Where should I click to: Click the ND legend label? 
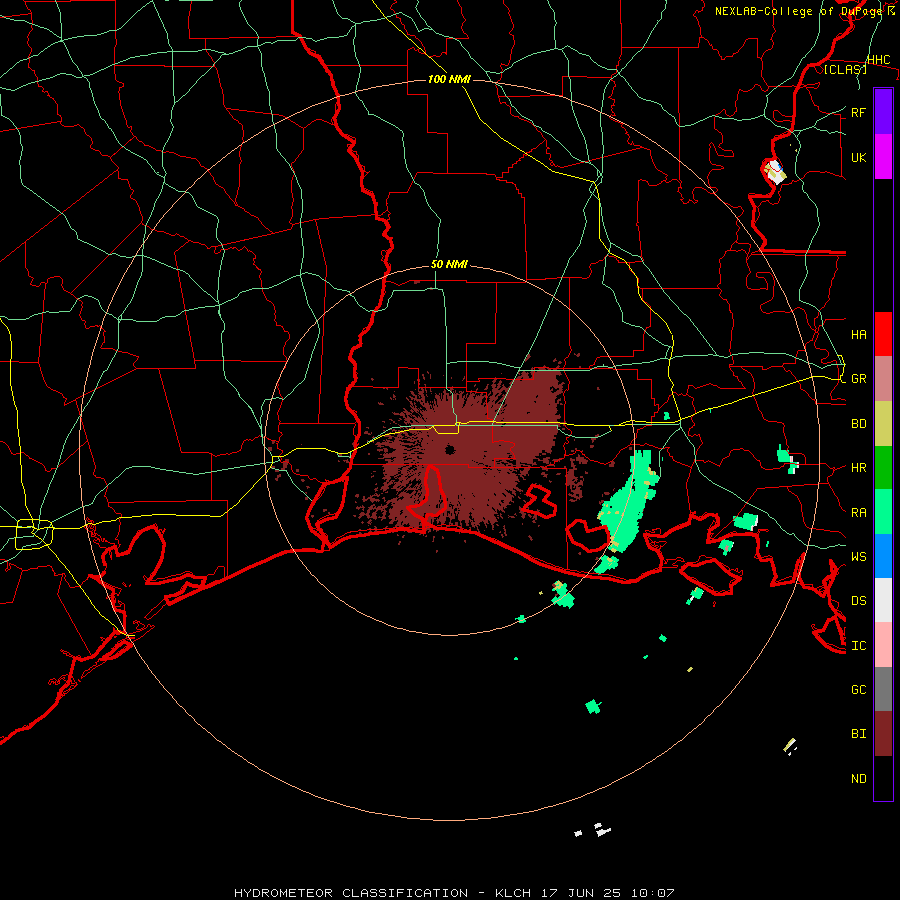[x=858, y=778]
